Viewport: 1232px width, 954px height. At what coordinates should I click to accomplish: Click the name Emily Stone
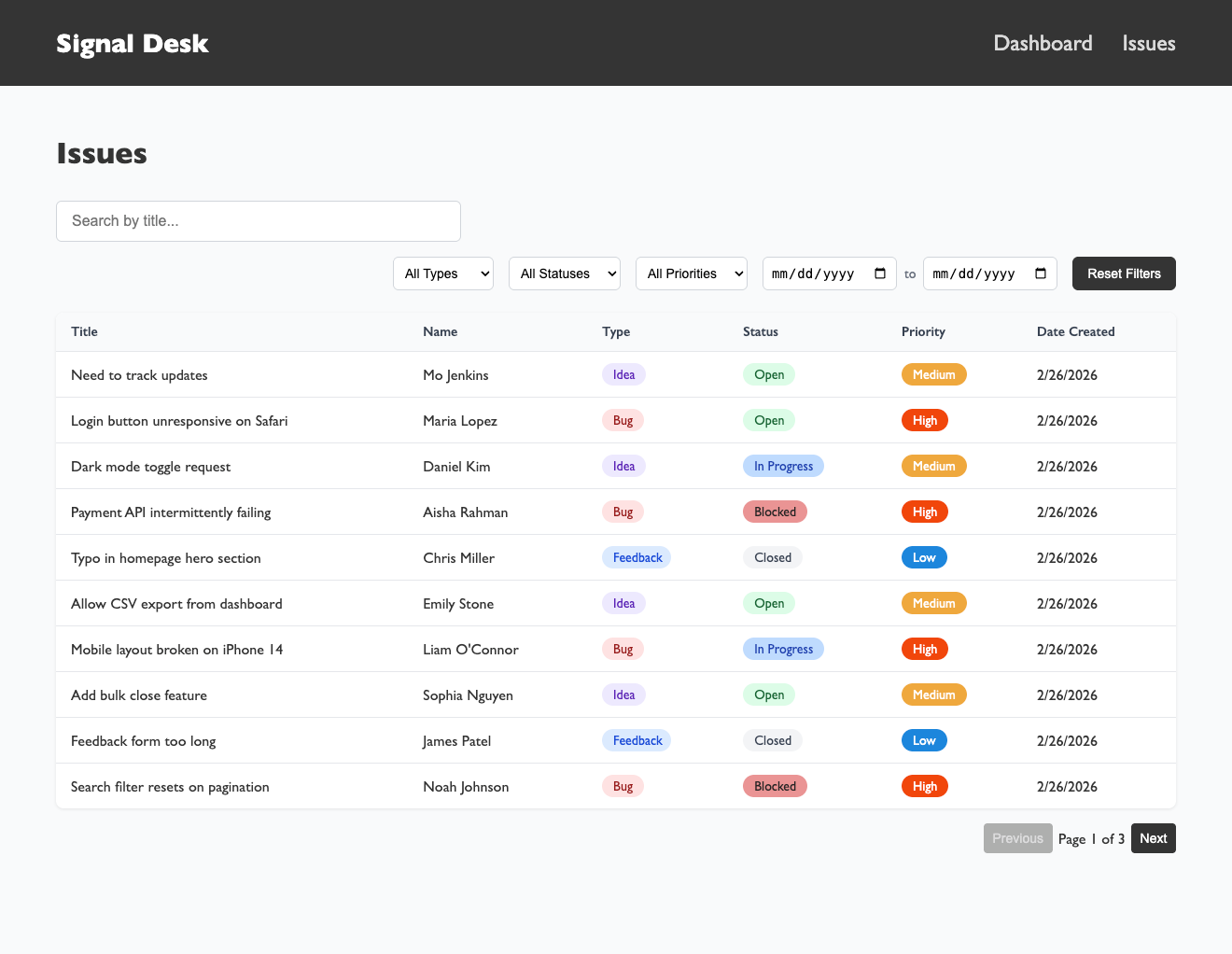click(x=458, y=604)
